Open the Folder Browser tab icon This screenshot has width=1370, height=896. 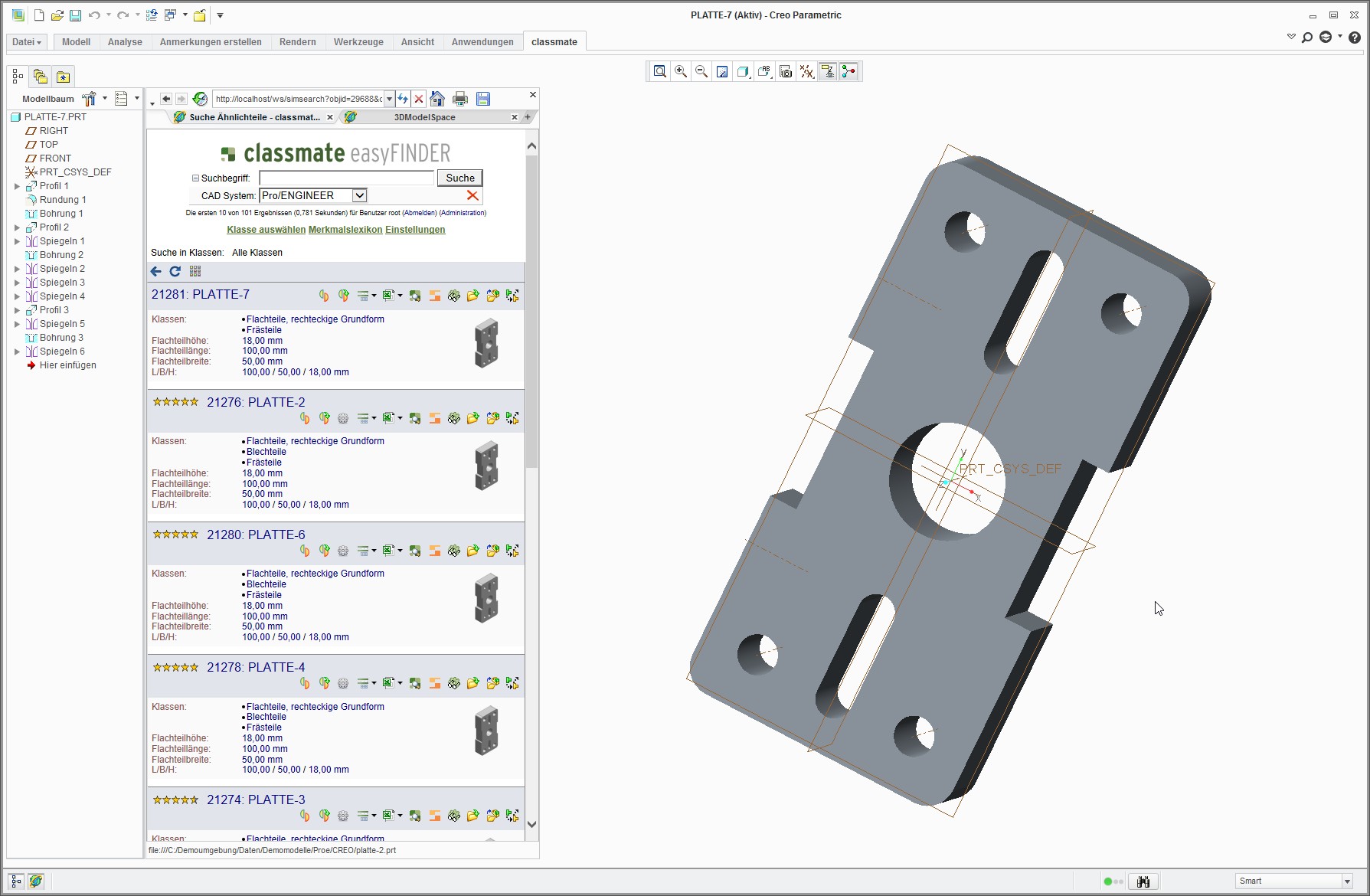(x=41, y=77)
